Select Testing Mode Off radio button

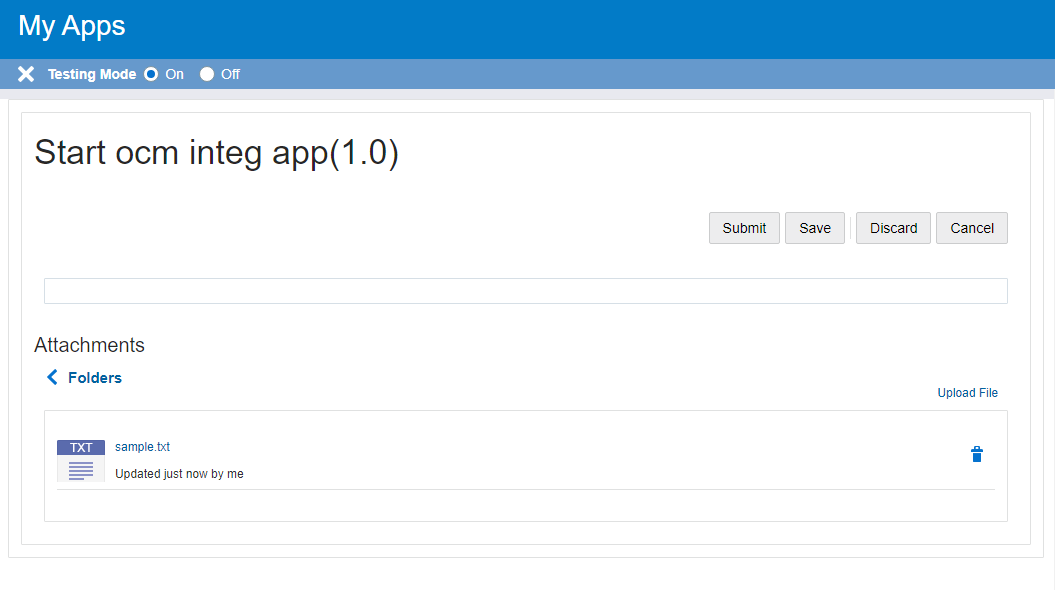point(207,74)
